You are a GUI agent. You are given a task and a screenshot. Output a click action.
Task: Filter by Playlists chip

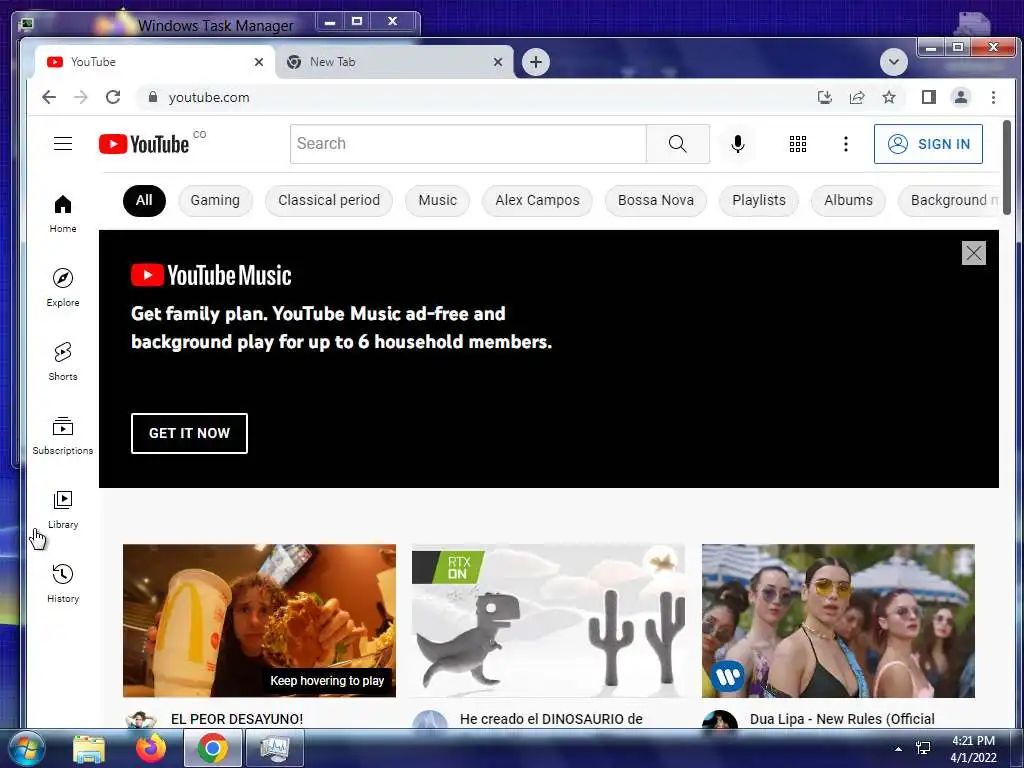[x=759, y=200]
